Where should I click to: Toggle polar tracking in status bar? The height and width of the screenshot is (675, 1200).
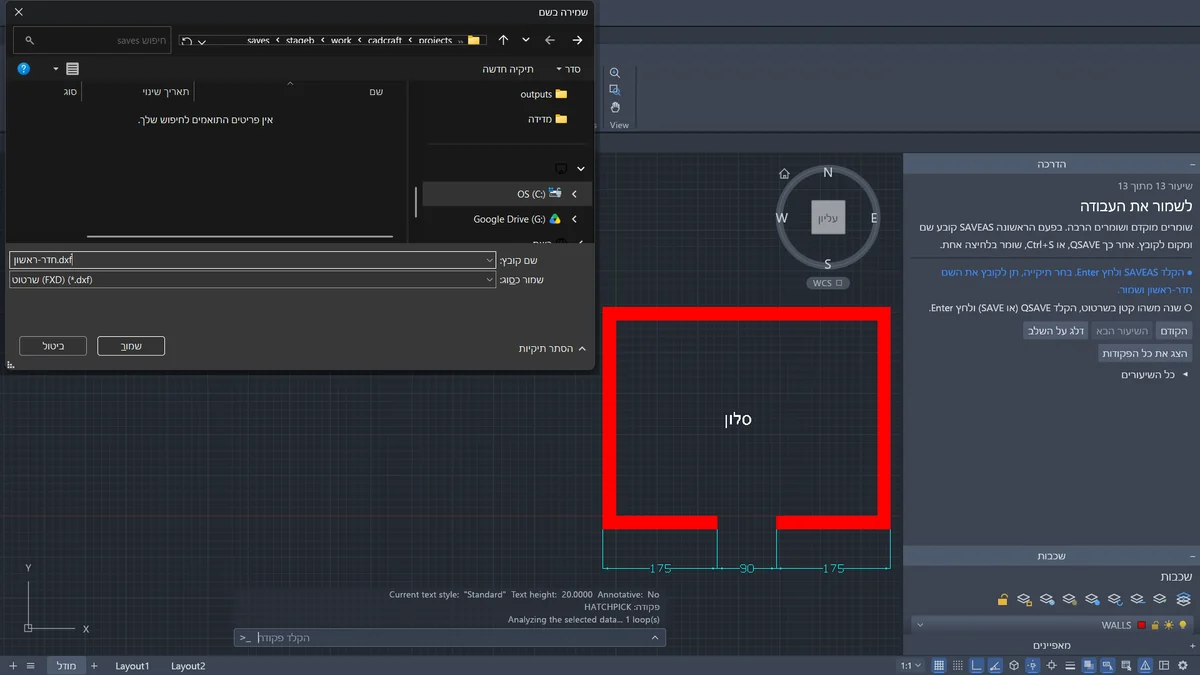pos(995,665)
